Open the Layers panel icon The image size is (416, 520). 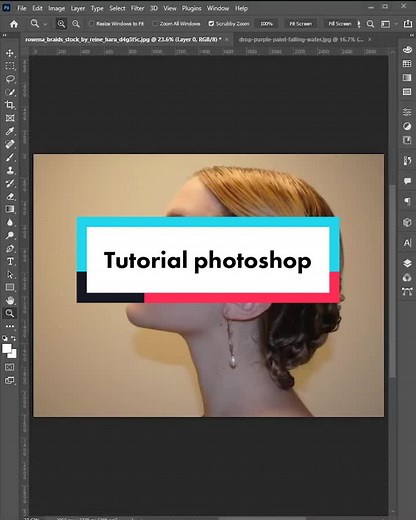(x=407, y=263)
